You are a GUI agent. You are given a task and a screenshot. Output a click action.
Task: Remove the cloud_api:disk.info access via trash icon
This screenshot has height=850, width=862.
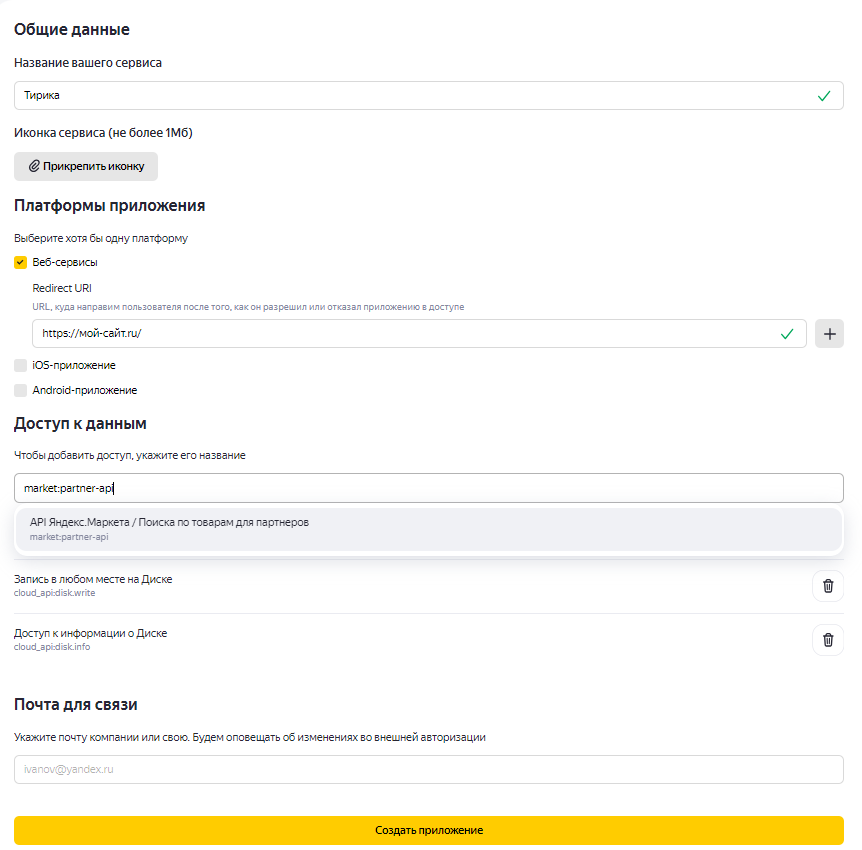point(828,640)
